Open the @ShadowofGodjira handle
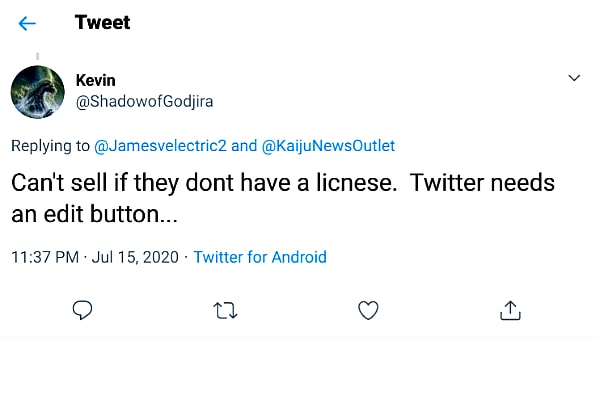 click(x=143, y=100)
